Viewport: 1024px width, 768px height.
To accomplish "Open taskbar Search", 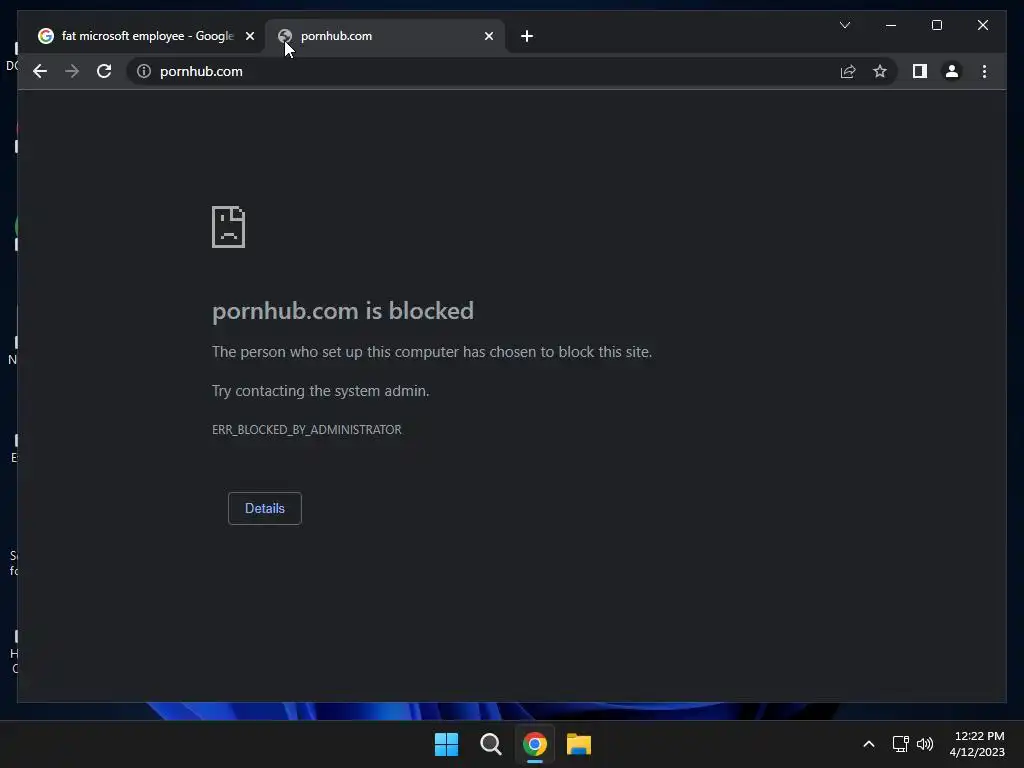I will click(490, 744).
